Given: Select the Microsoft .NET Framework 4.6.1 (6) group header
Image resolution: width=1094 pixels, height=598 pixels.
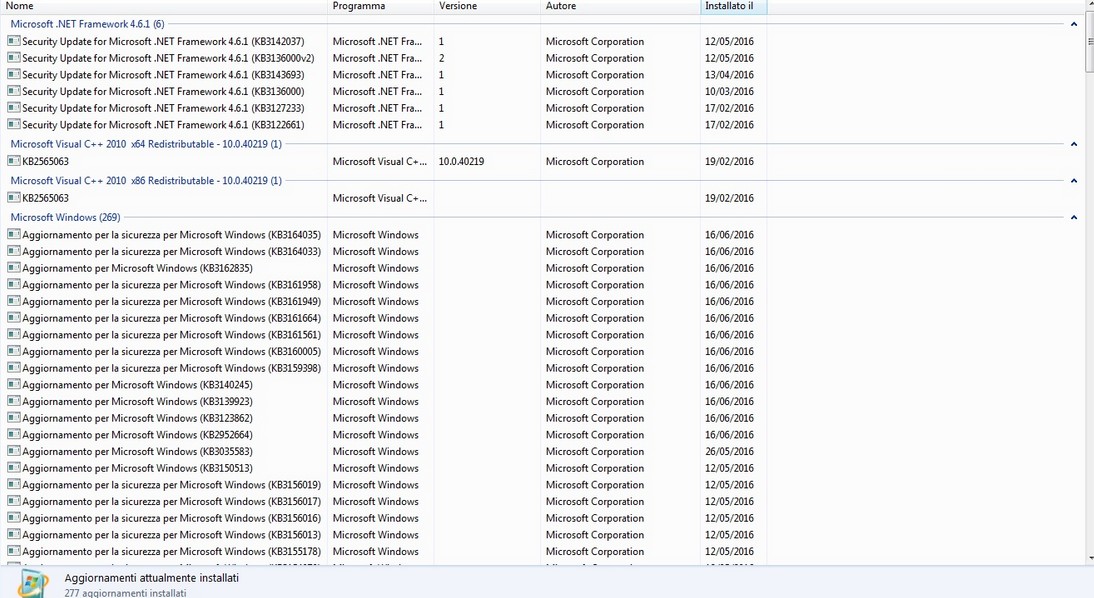Looking at the screenshot, I should click(87, 24).
